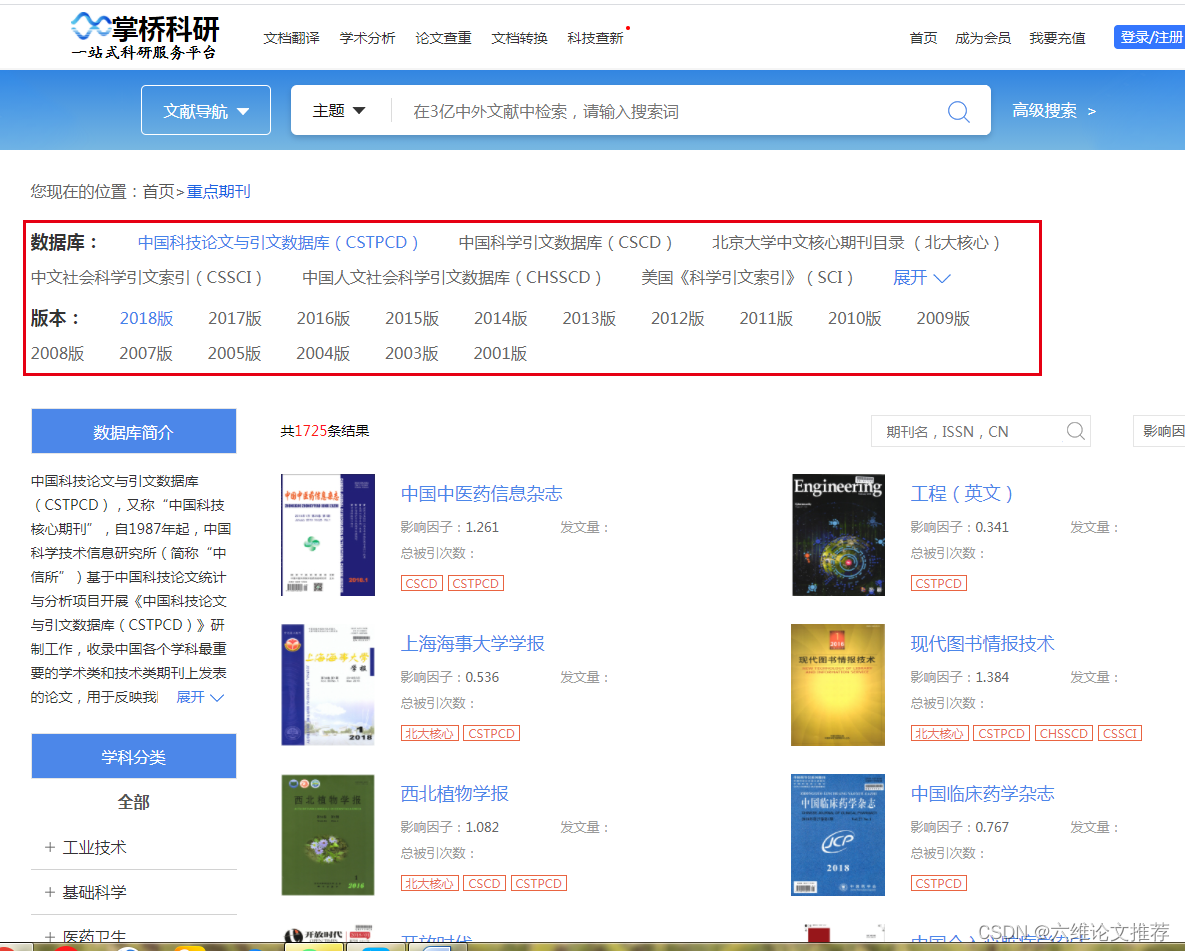Image resolution: width=1185 pixels, height=951 pixels.
Task: Select the SCI database filter
Action: pyautogui.click(x=747, y=277)
